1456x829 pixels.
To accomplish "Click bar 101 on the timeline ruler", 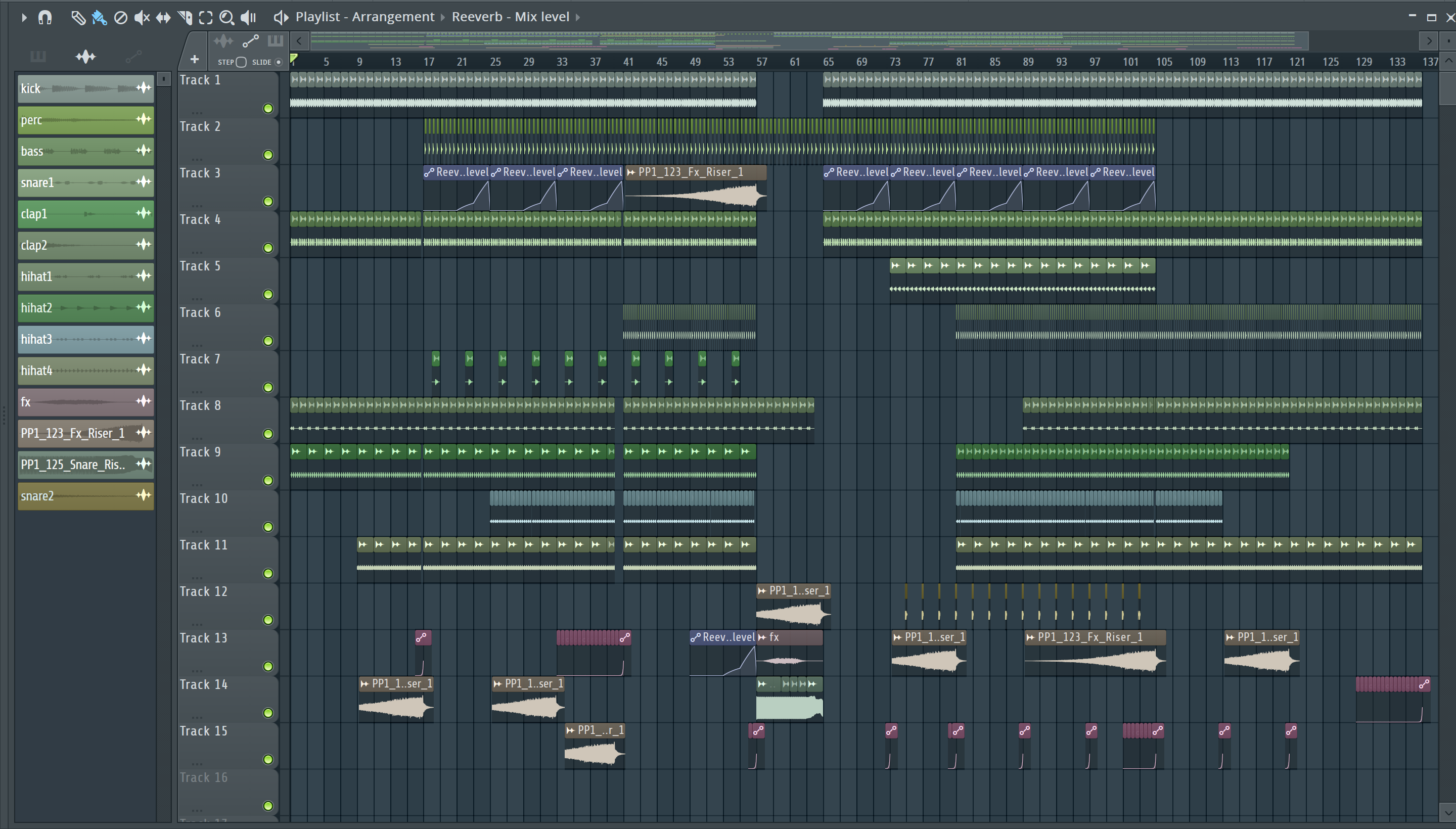I will [1130, 62].
